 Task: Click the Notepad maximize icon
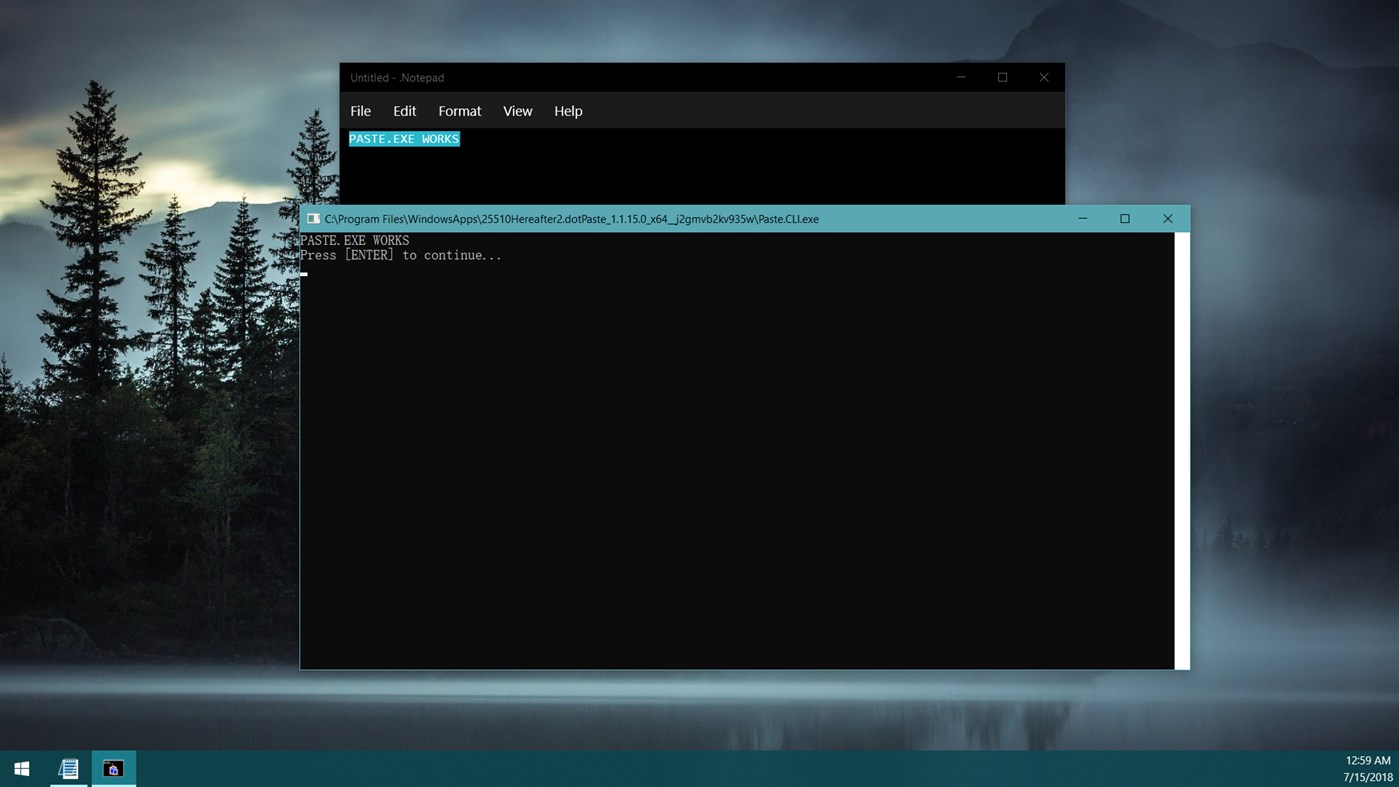(1001, 77)
